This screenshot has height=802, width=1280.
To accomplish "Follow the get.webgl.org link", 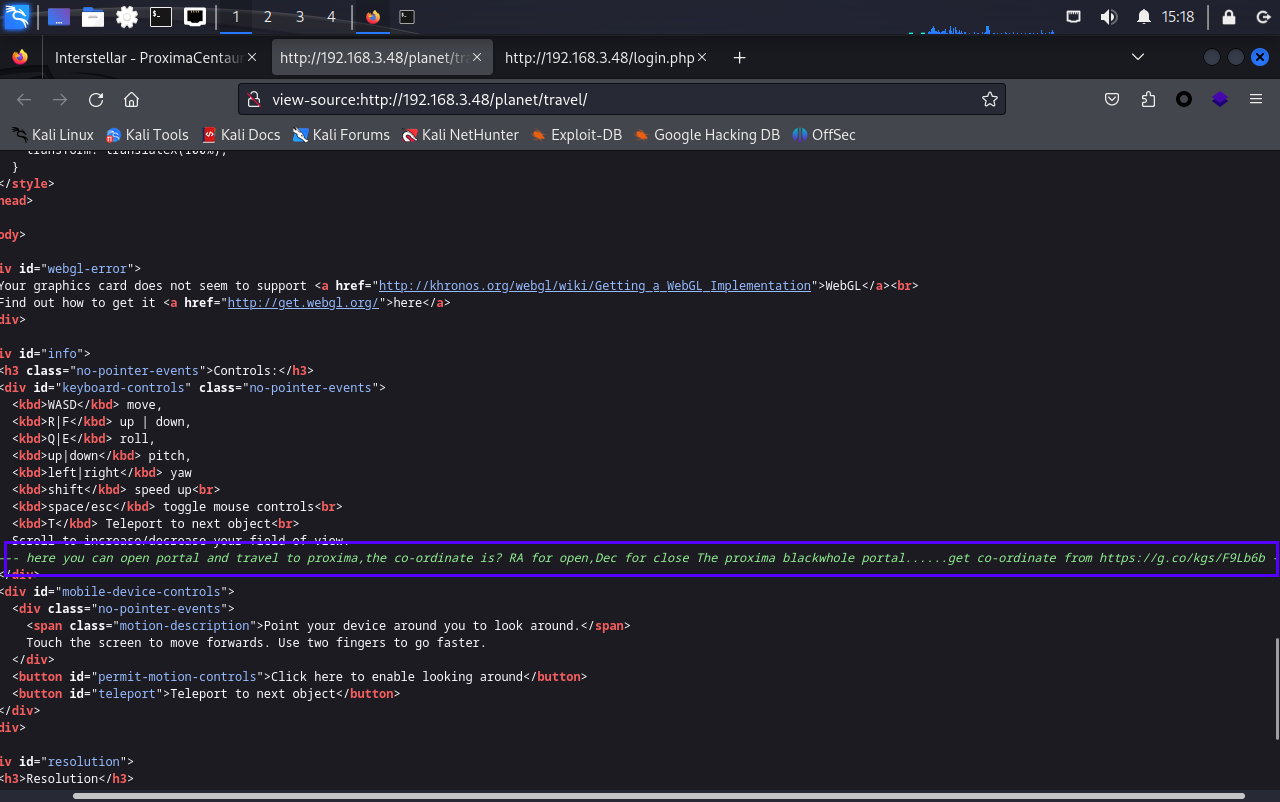I will 303,303.
